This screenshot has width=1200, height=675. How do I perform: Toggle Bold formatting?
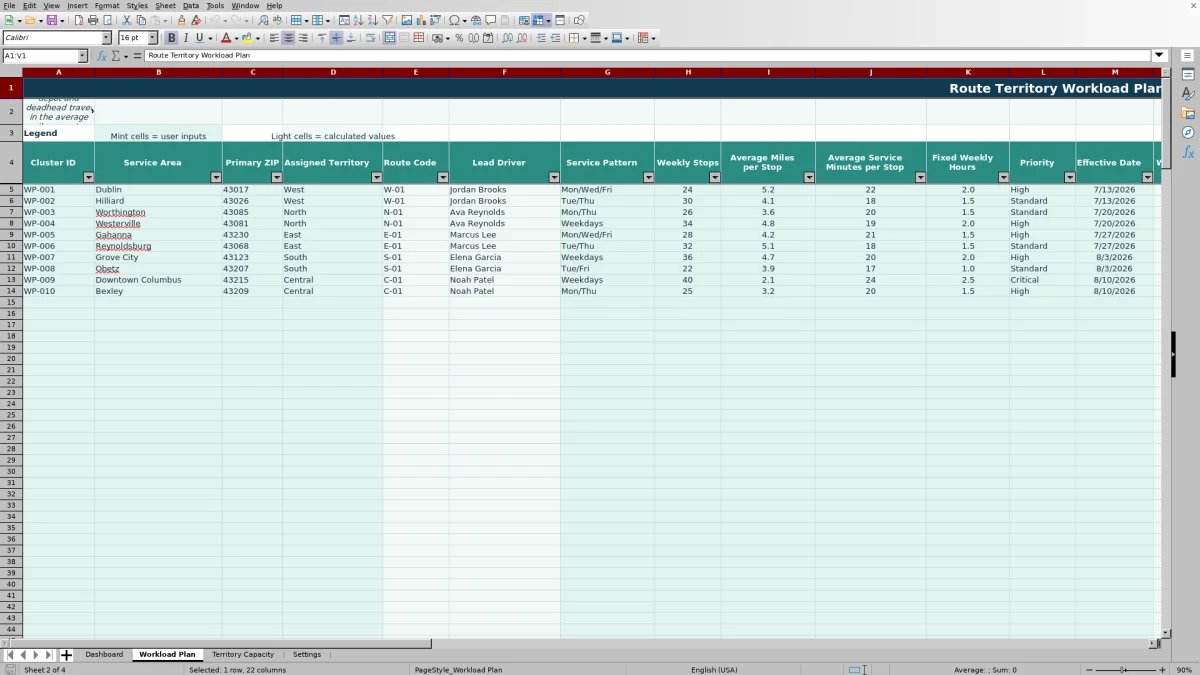(x=172, y=38)
